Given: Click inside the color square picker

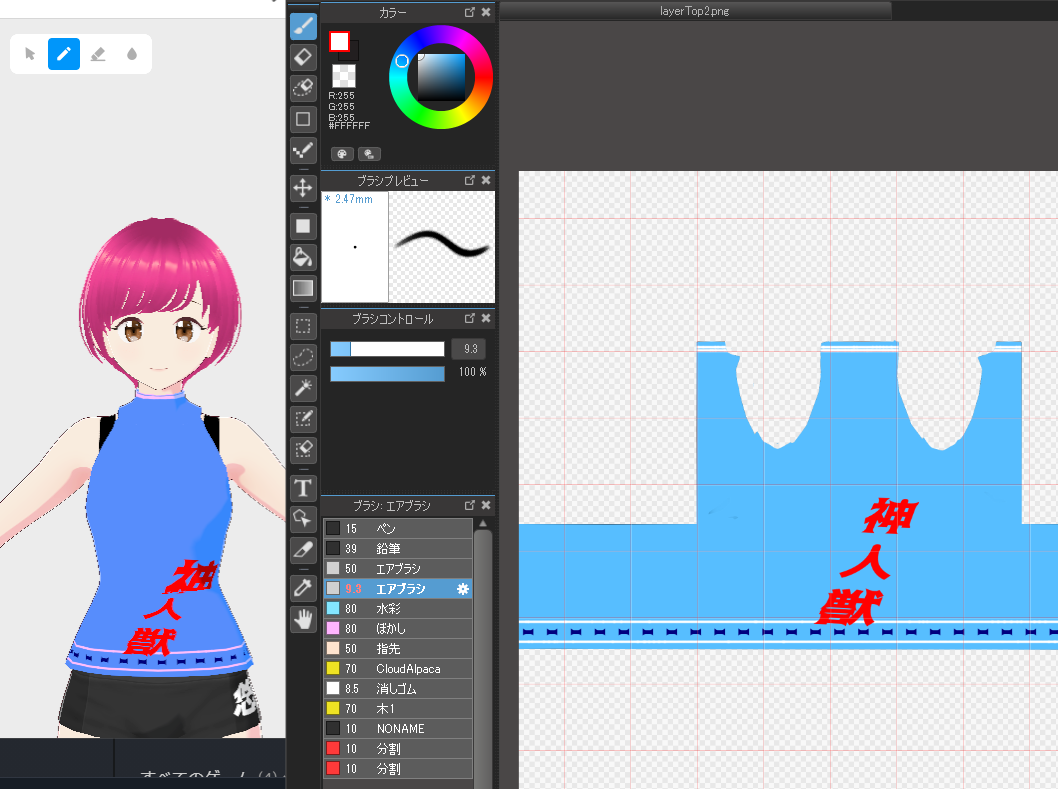Looking at the screenshot, I should tap(441, 76).
